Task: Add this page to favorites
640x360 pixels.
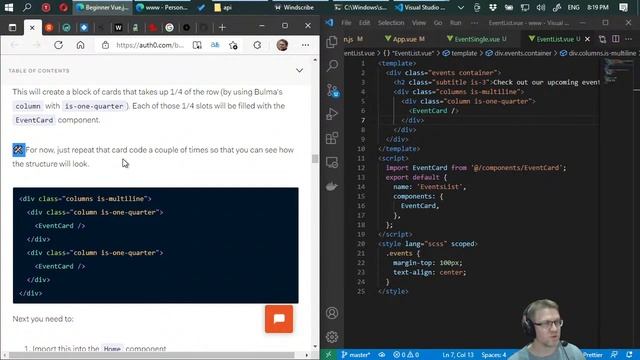Action: (x=233, y=45)
